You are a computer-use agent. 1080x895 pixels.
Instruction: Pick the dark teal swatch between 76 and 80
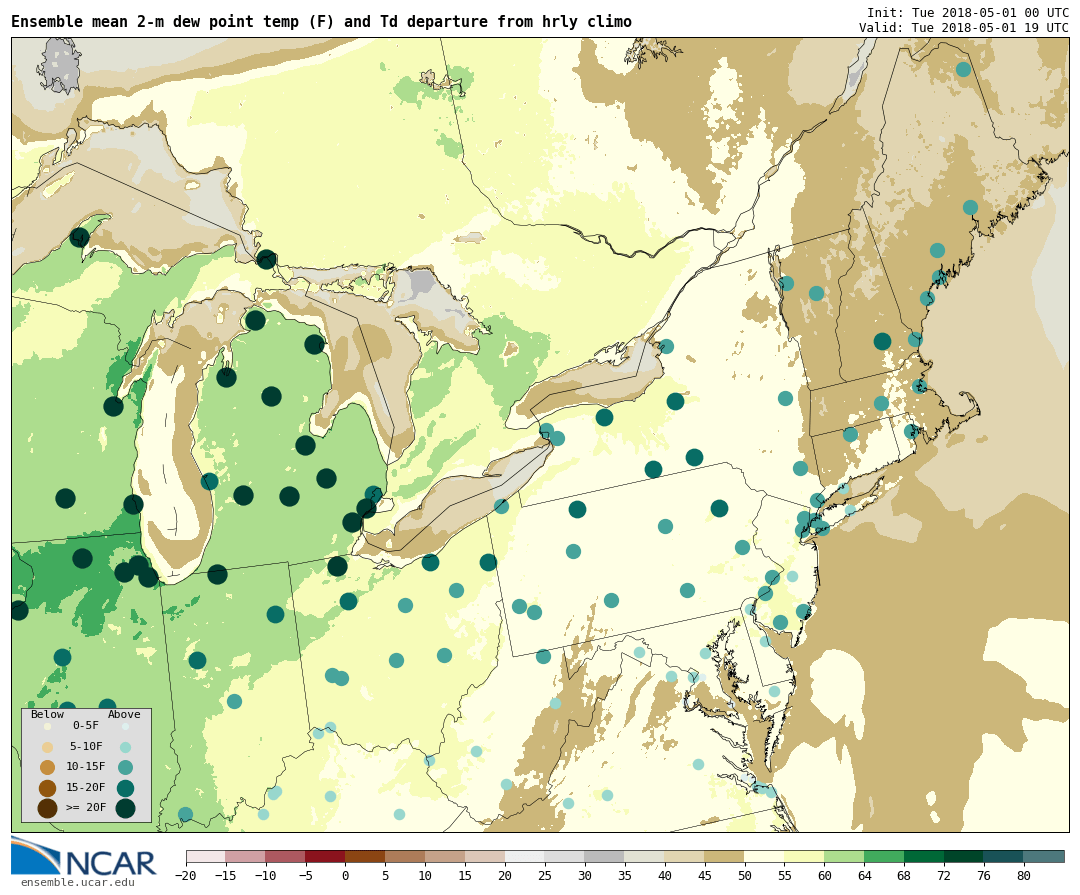coord(1004,856)
